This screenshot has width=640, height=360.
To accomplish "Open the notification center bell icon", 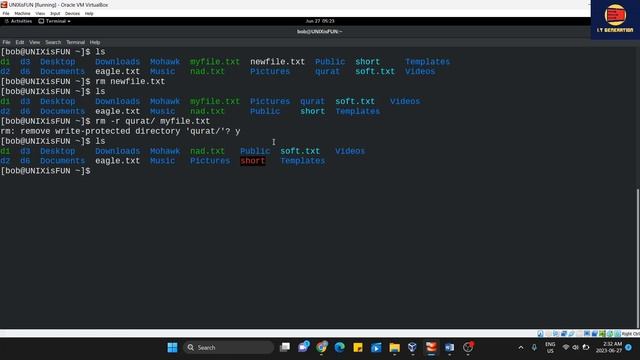I will tap(629, 347).
